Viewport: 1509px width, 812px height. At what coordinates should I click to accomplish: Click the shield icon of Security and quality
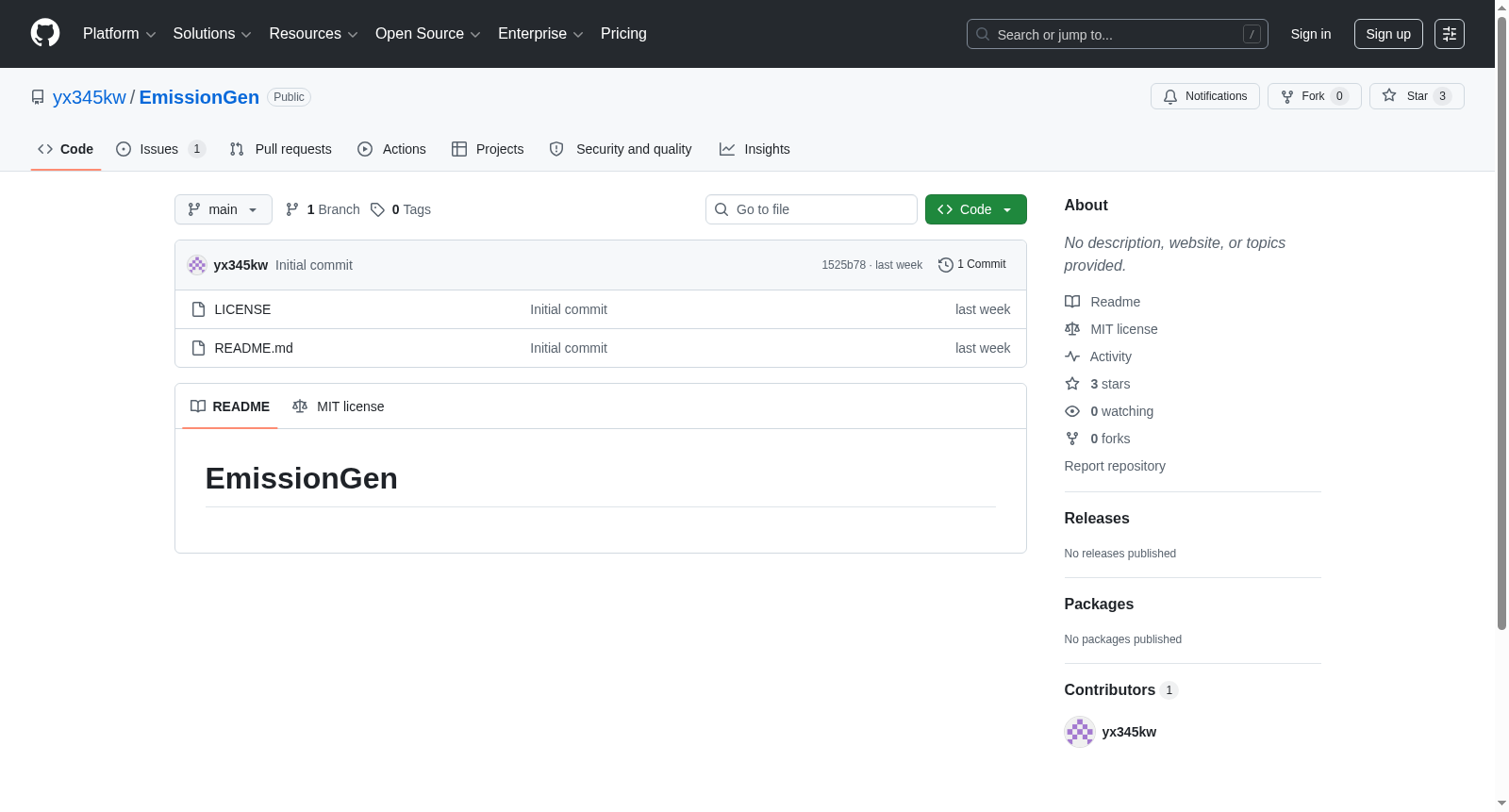click(x=556, y=149)
